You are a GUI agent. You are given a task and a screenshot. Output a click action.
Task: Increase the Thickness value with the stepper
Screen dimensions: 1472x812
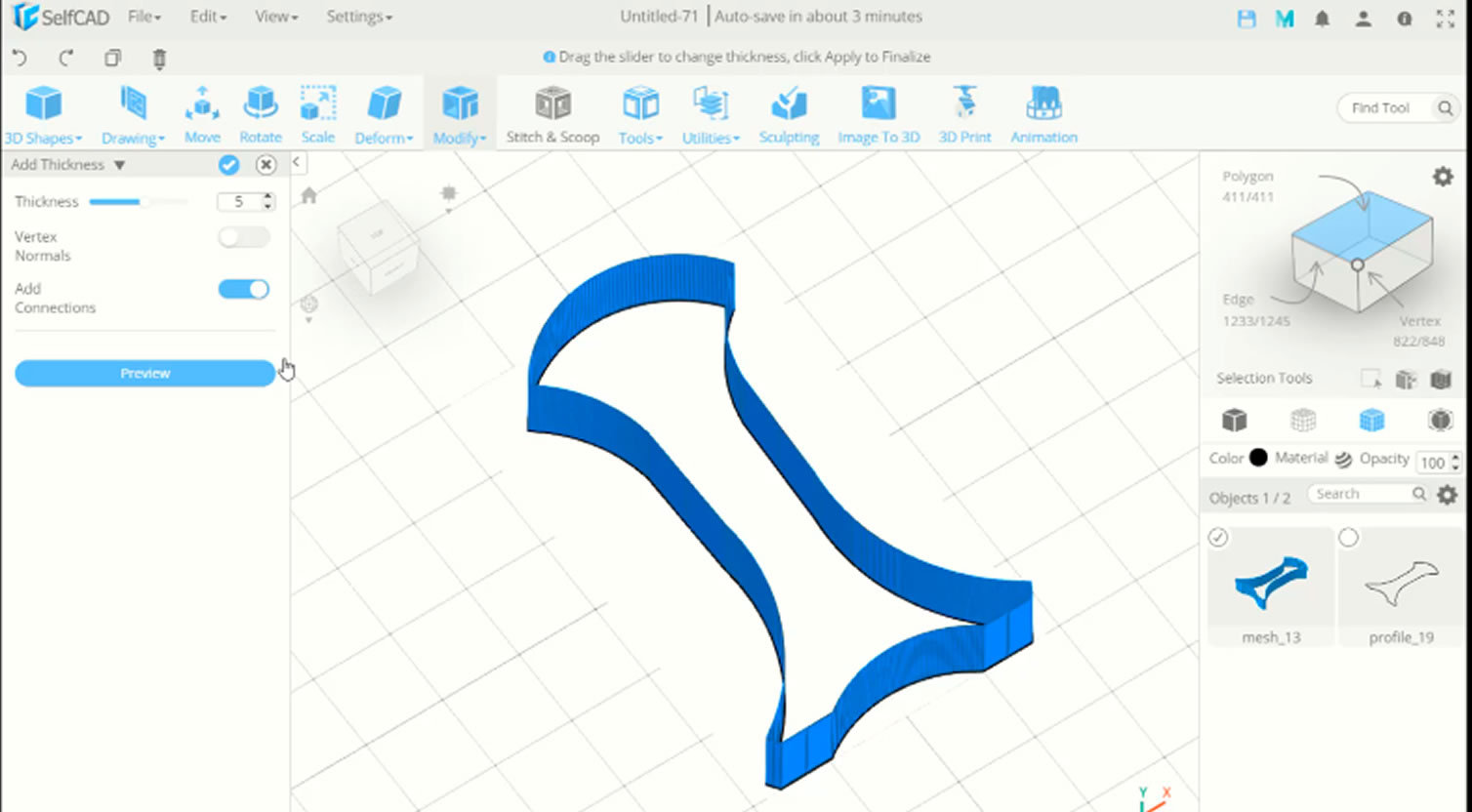point(268,197)
